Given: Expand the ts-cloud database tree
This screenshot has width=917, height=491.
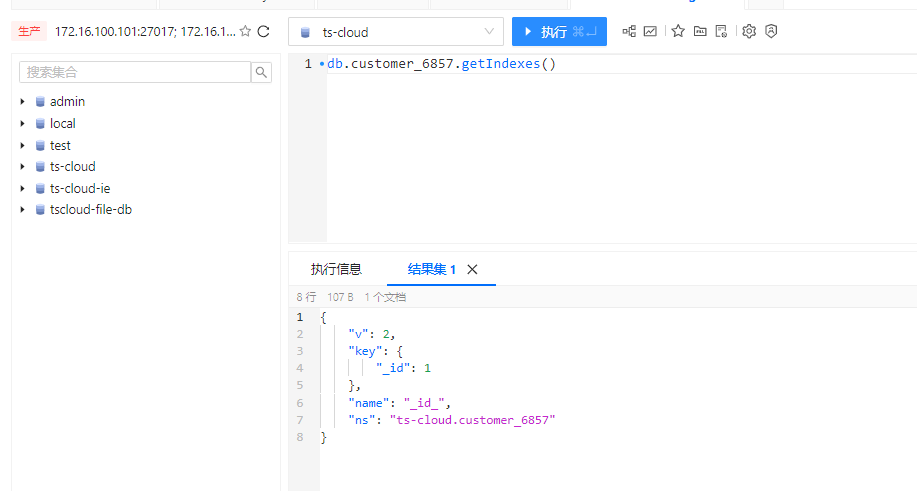Looking at the screenshot, I should [22, 167].
